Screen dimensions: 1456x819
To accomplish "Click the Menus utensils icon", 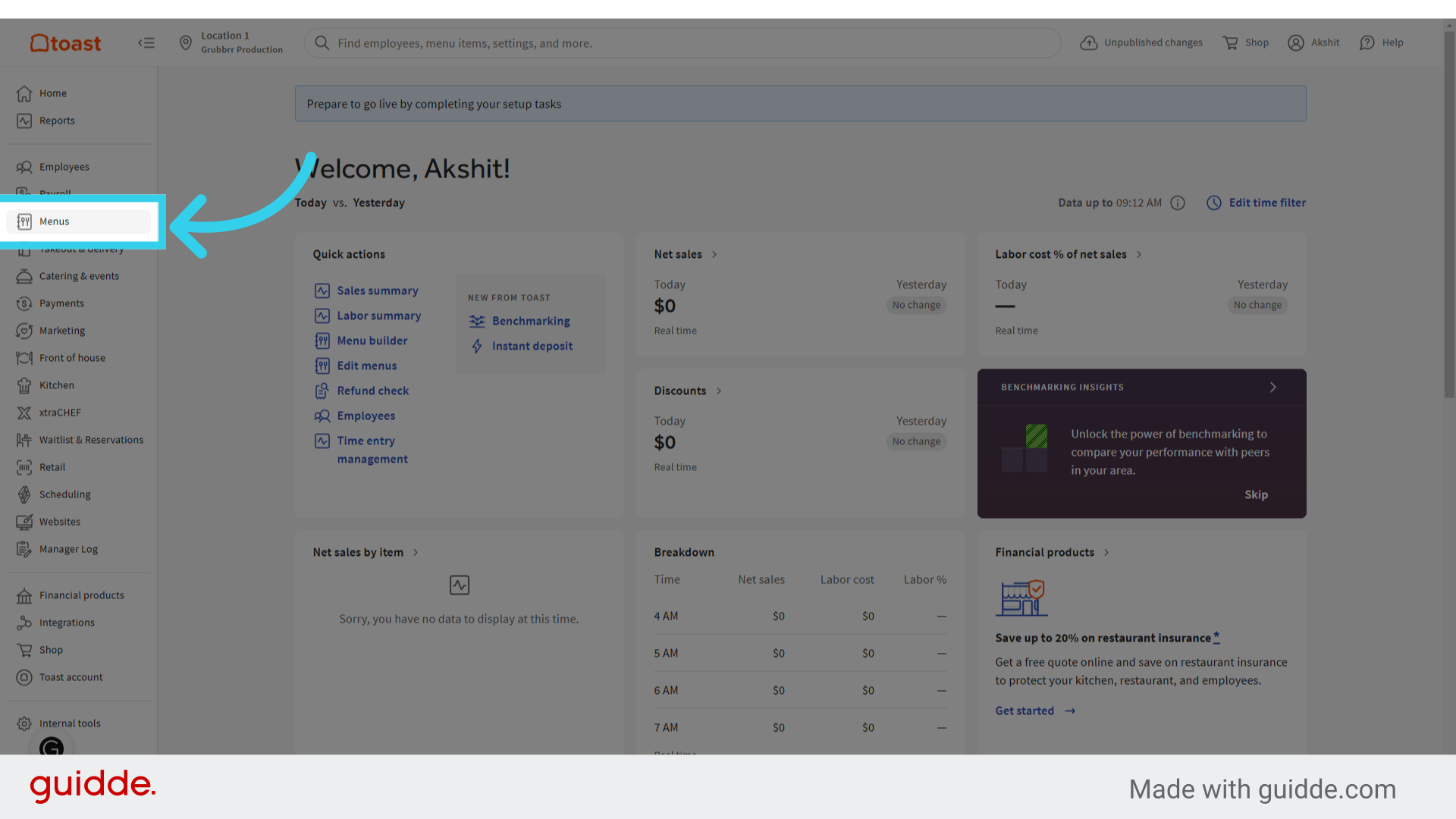I will (x=24, y=221).
